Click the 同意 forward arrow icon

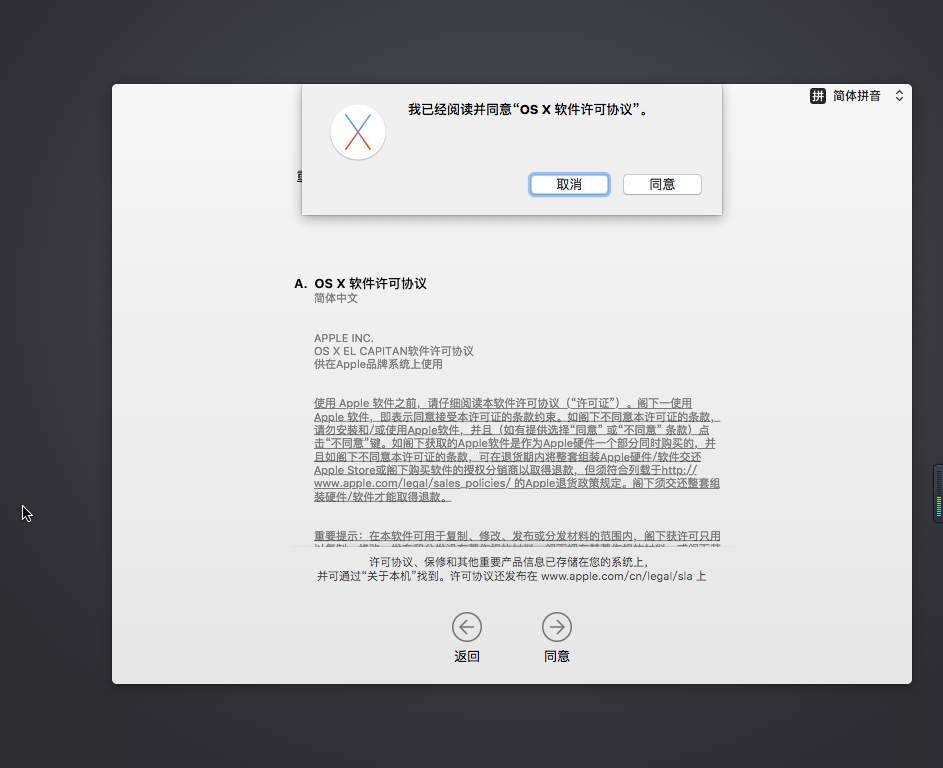[557, 627]
